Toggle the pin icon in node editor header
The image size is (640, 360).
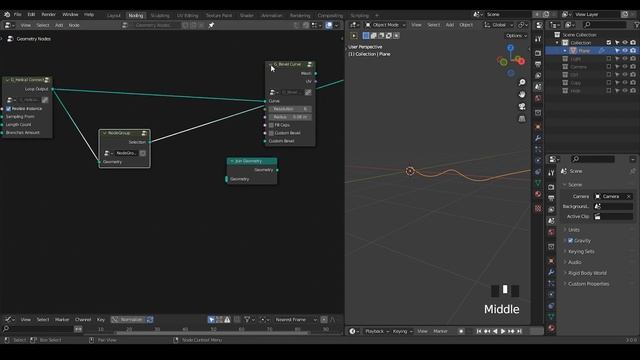coord(211,25)
